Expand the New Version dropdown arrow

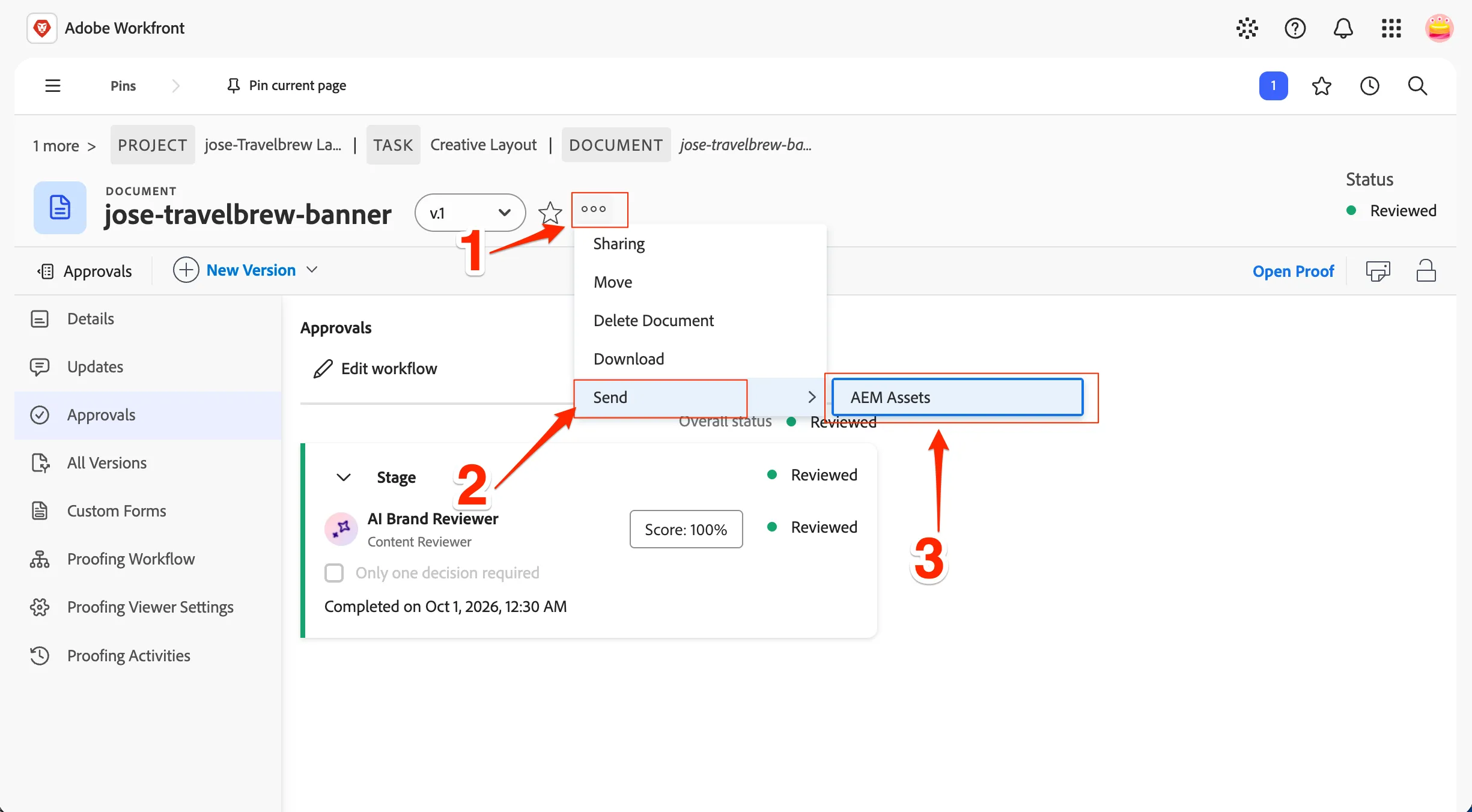[312, 270]
